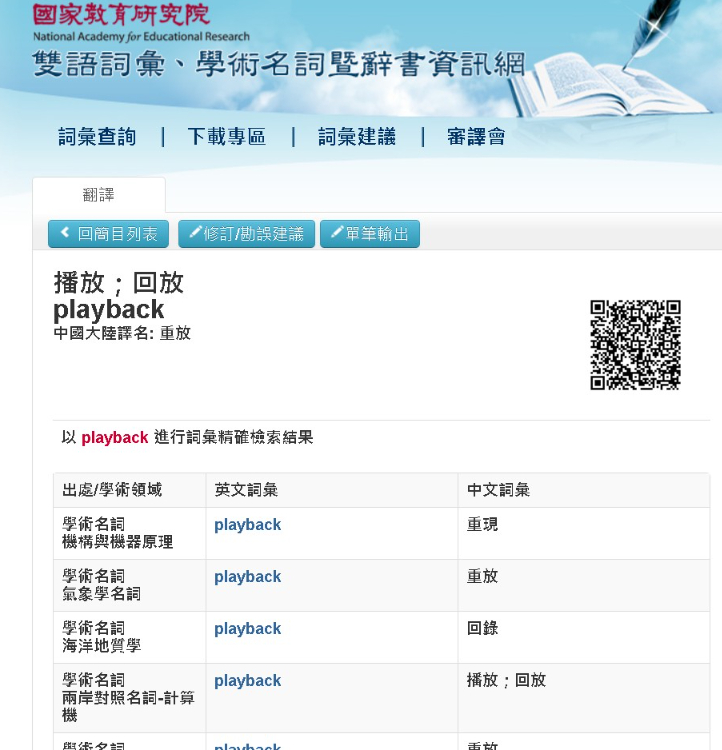Image resolution: width=722 pixels, height=750 pixels.
Task: Select the 翻譯 tab
Action: (99, 195)
